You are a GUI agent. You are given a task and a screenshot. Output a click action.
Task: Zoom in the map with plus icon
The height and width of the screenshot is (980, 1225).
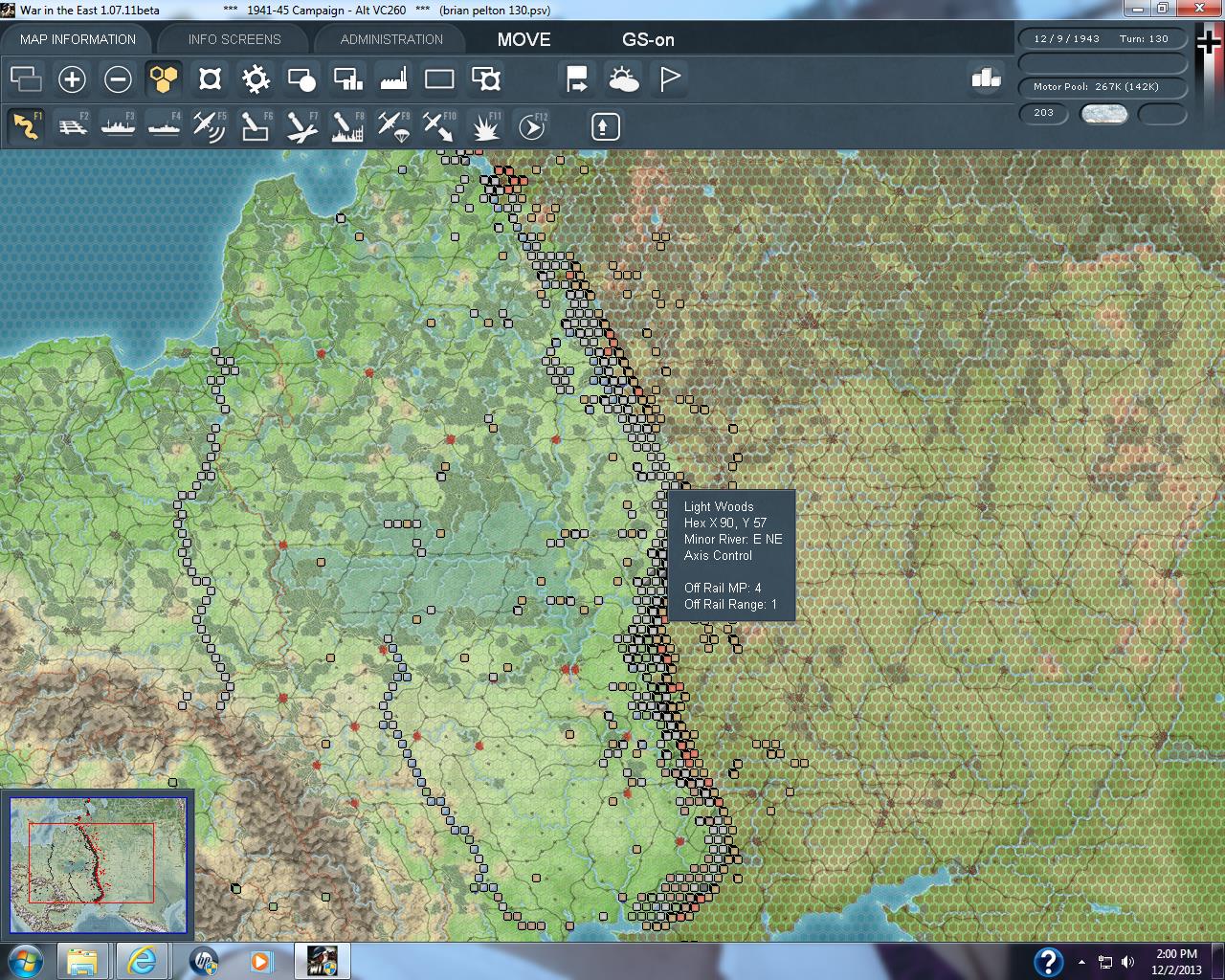coord(72,78)
